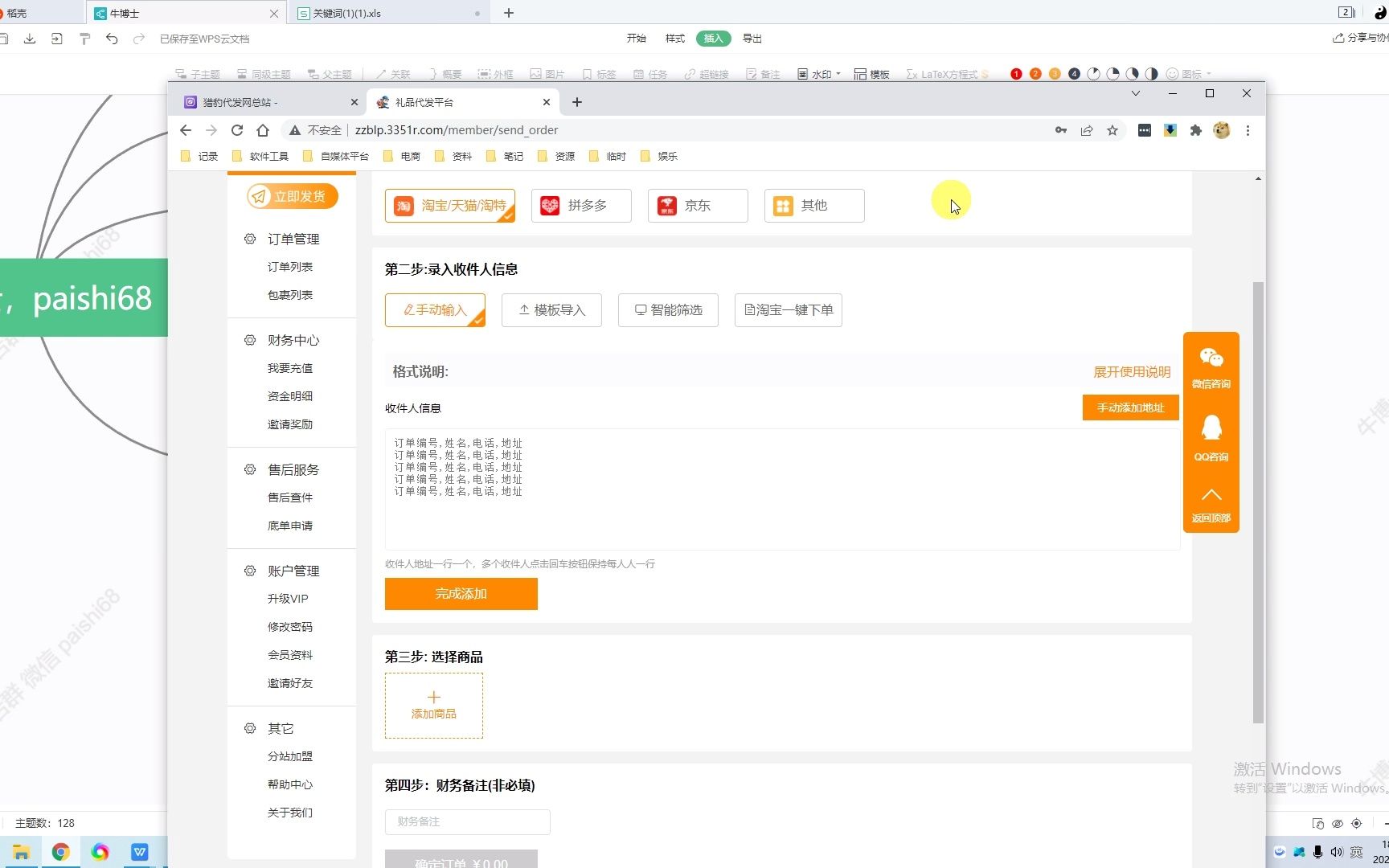The height and width of the screenshot is (868, 1389).
Task: Open the saved password key icon
Action: 1061,130
